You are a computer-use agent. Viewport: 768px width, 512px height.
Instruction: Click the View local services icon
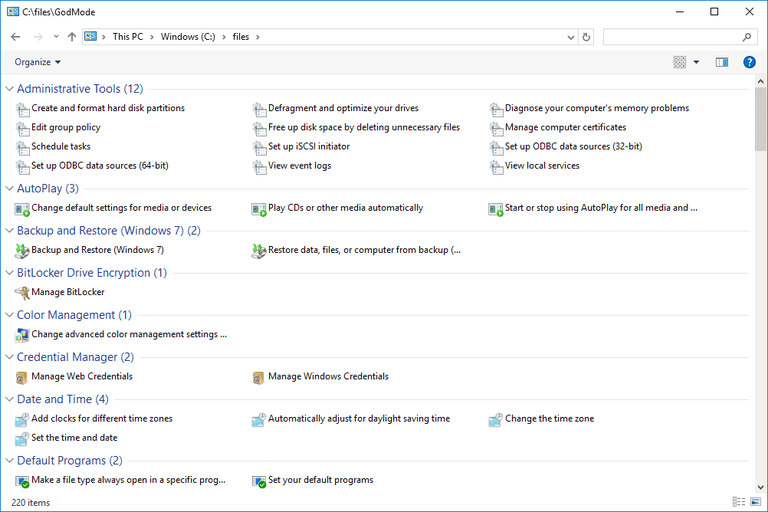(x=496, y=167)
